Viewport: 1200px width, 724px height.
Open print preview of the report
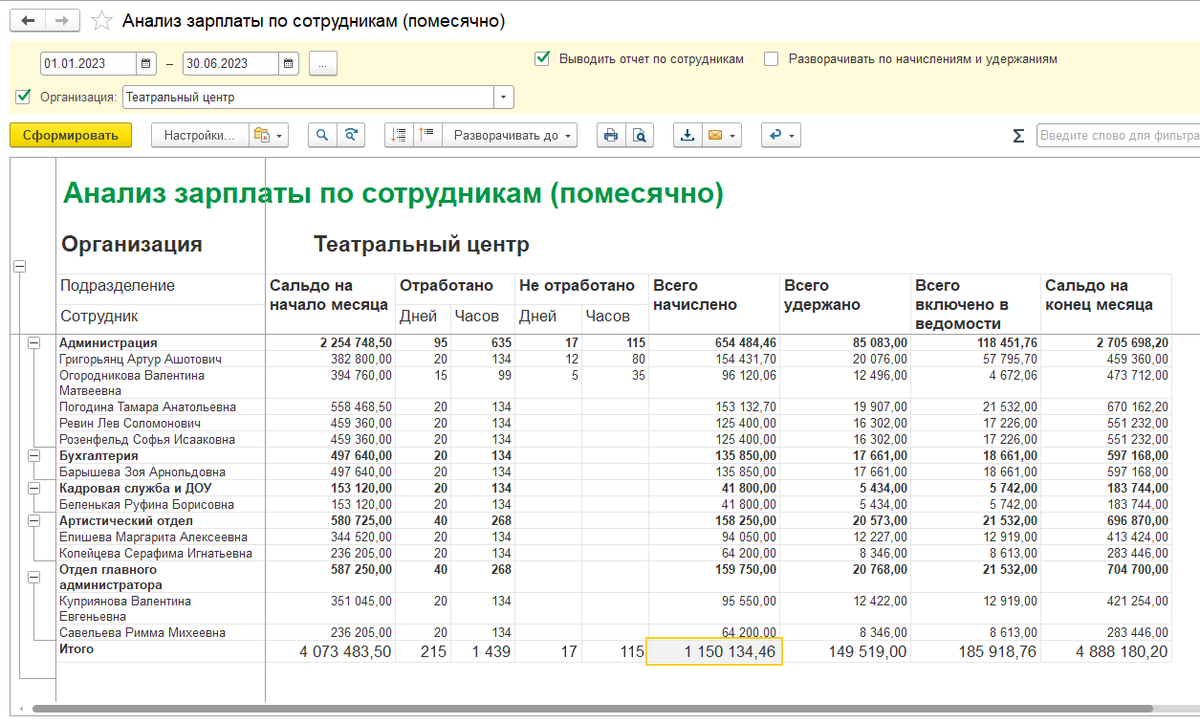[637, 135]
